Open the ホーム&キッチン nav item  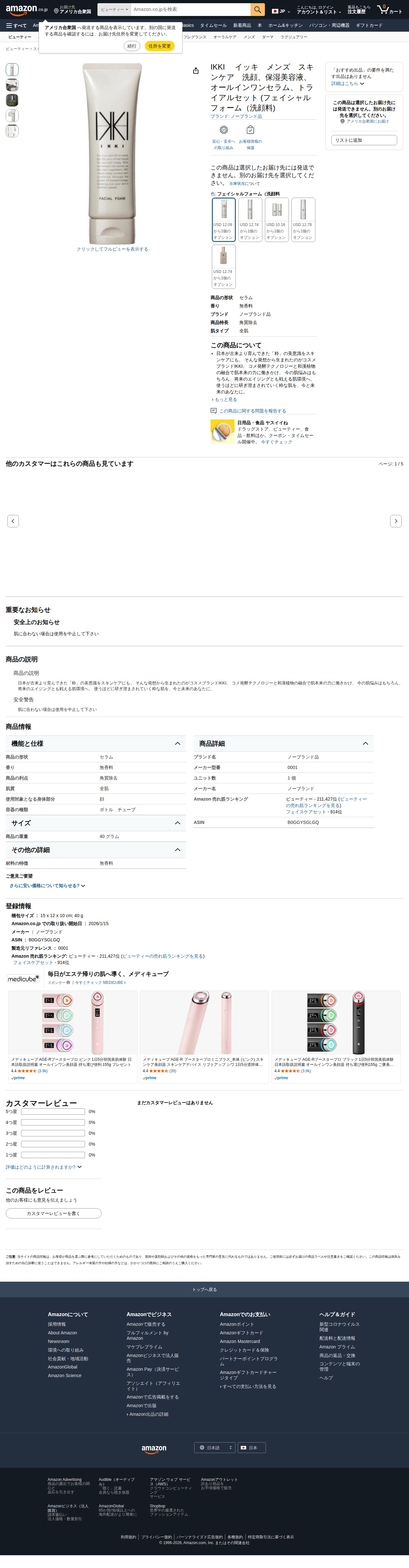[285, 26]
